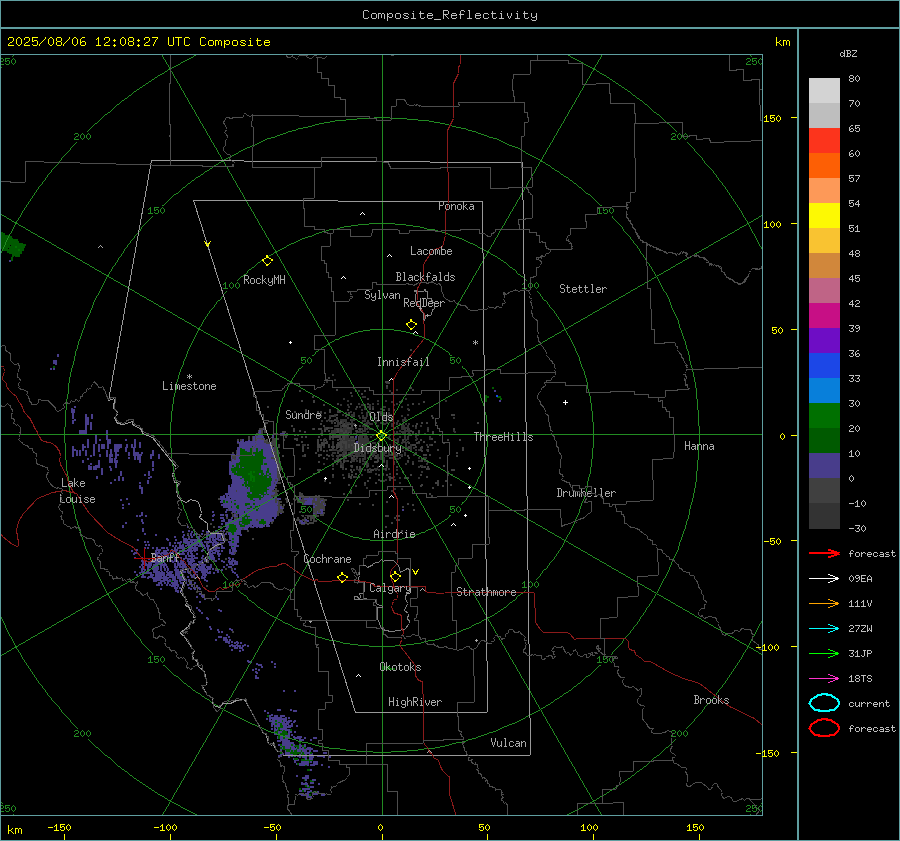
Task: Click the 20 dBZ green color swatch
Action: [824, 416]
